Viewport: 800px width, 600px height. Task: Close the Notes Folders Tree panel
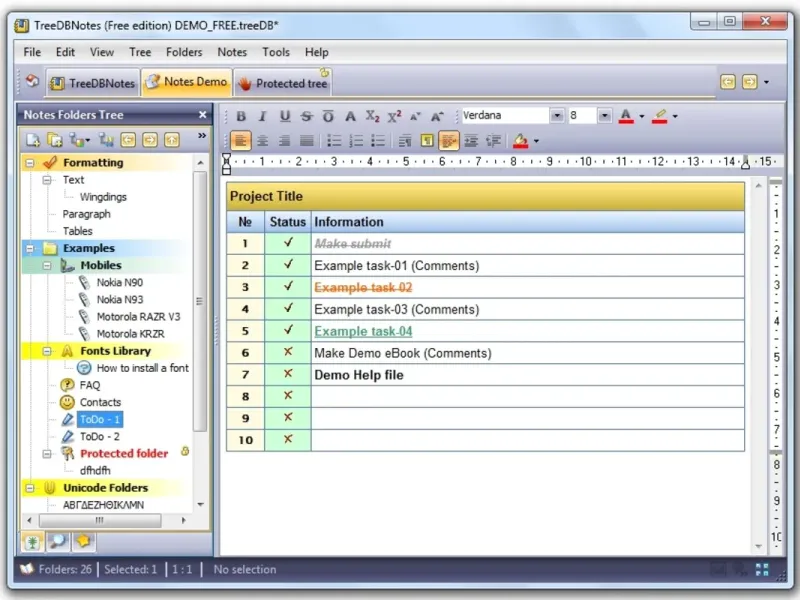(203, 115)
